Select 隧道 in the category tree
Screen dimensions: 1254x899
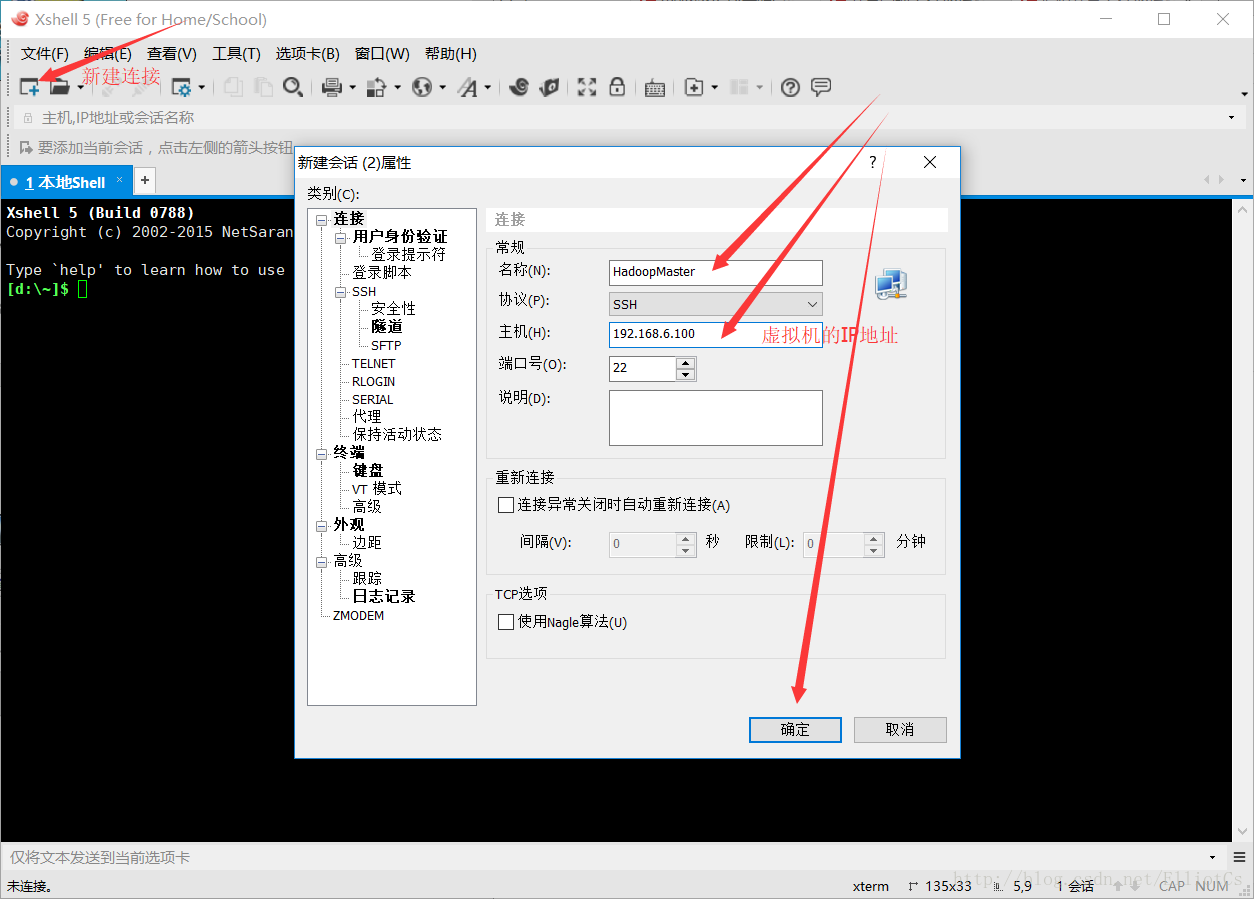click(x=386, y=327)
